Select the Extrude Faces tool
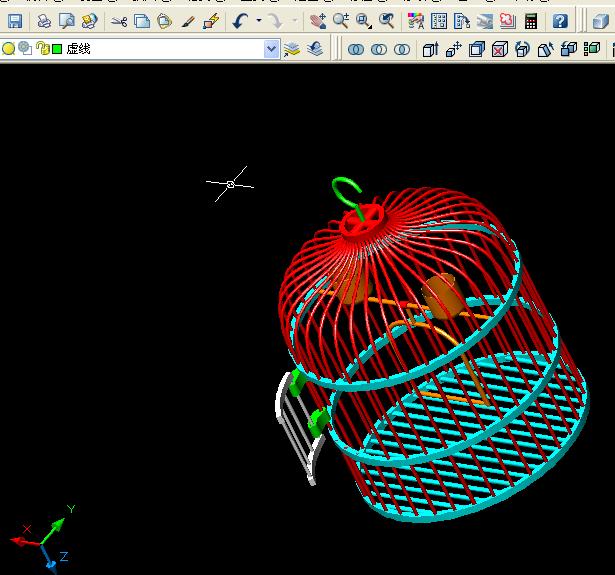This screenshot has width=615, height=575. point(431,49)
